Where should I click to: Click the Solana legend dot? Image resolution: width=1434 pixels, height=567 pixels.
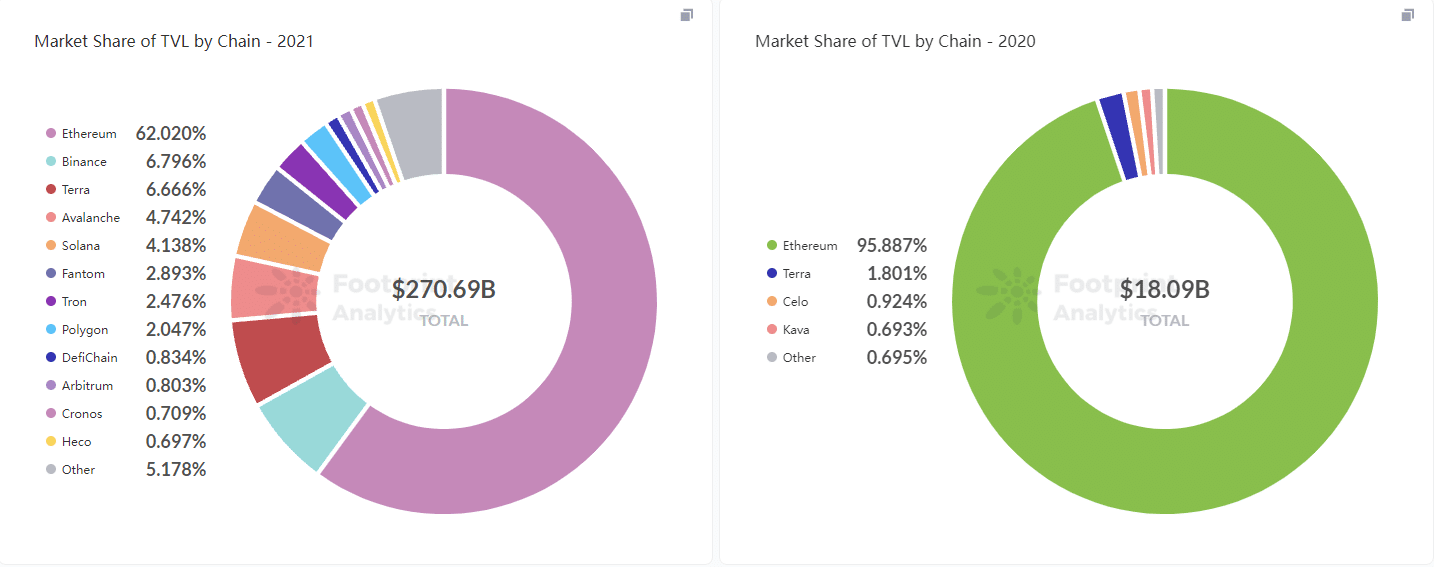[x=51, y=246]
